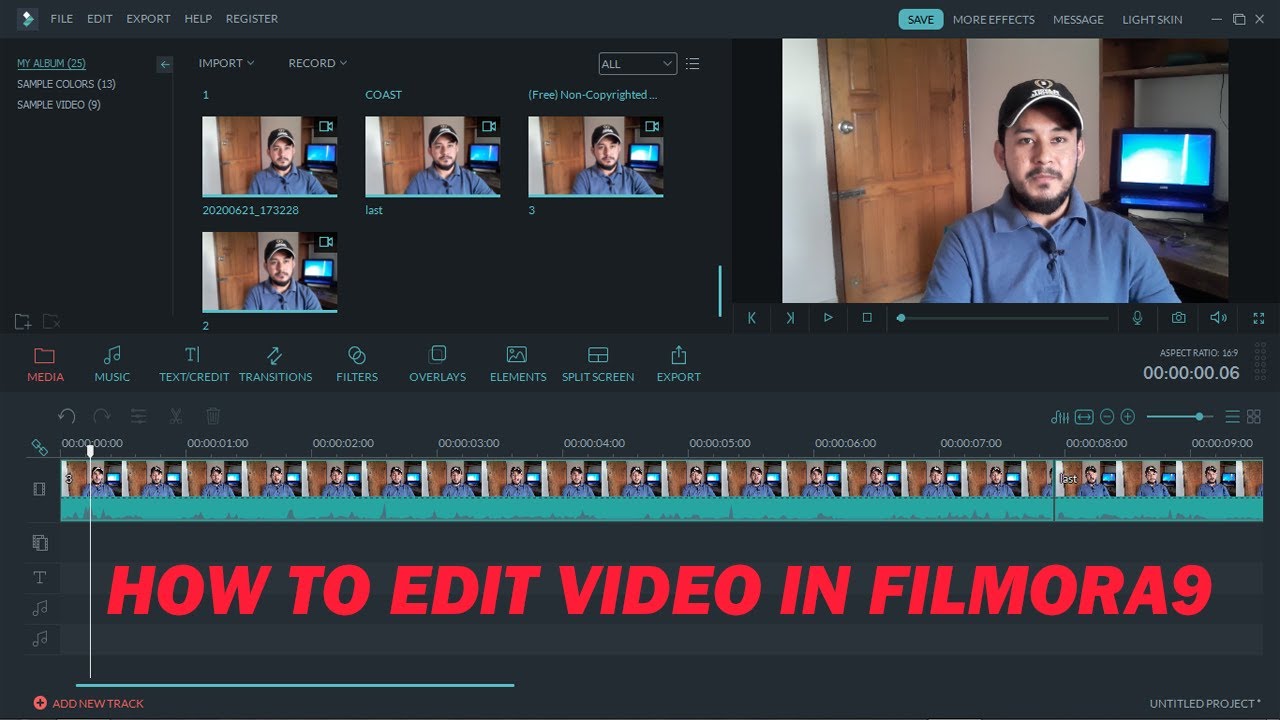Expand the IMPORT dropdown
This screenshot has height=720, width=1280.
click(226, 63)
